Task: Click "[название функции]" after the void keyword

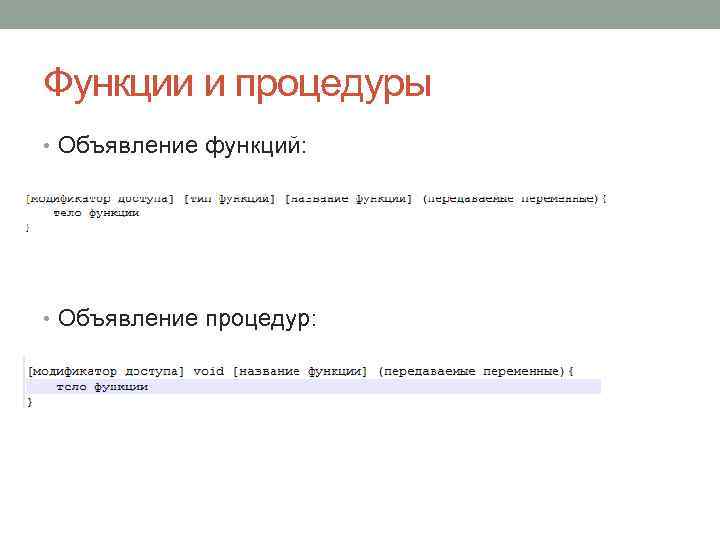Action: click(300, 371)
